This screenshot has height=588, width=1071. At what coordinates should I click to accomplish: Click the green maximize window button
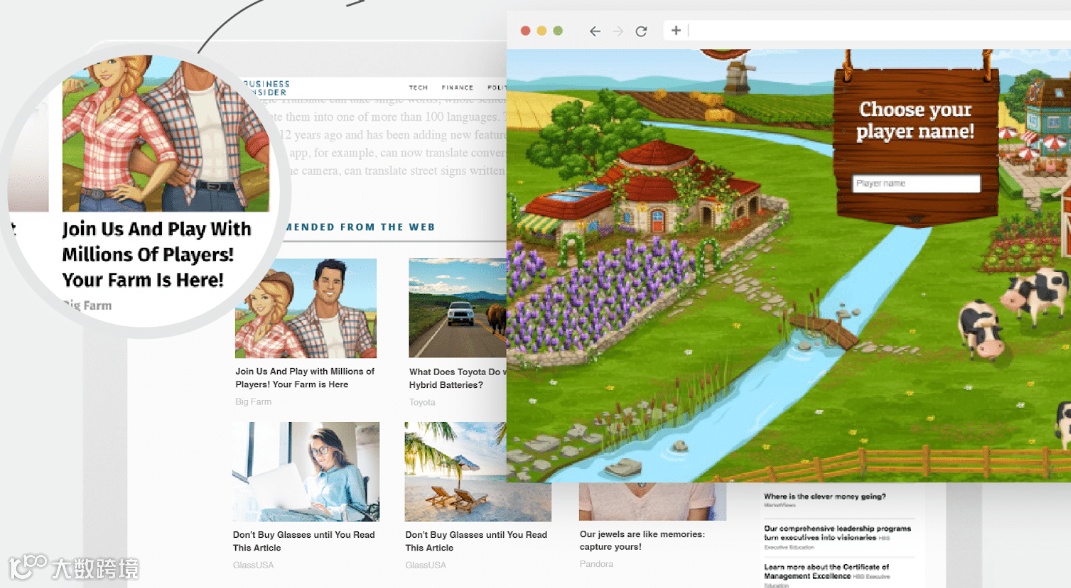pyautogui.click(x=557, y=31)
